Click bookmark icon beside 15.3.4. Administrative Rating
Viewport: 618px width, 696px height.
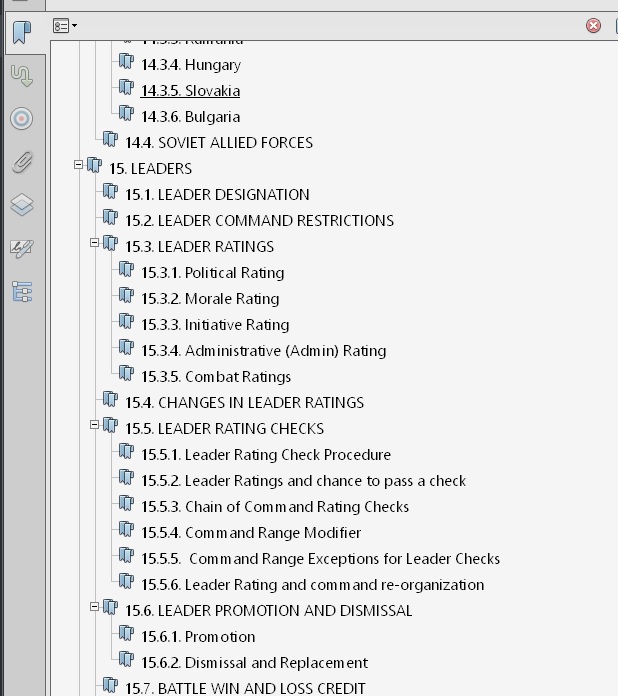pyautogui.click(x=126, y=347)
